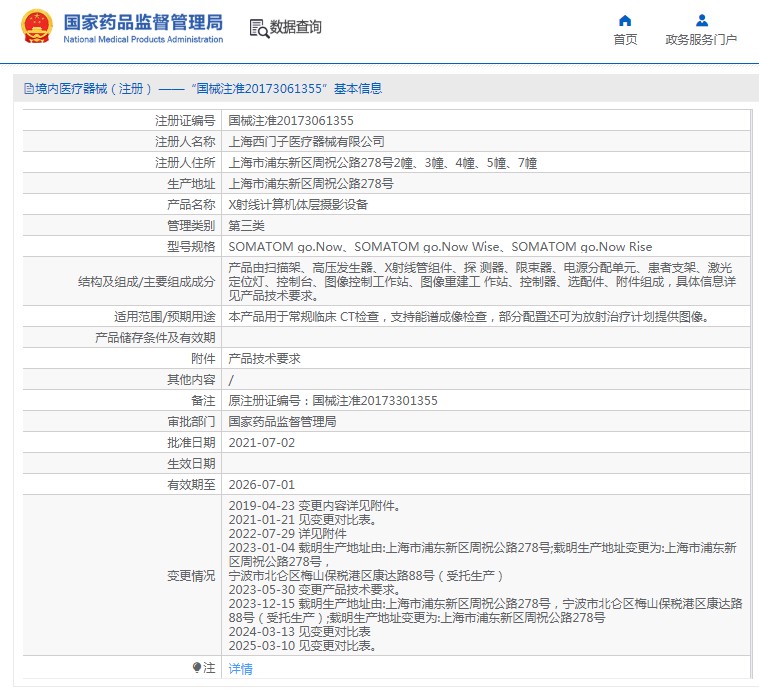Click the 生效日期 row label
Image resolution: width=759 pixels, height=693 pixels.
191,464
